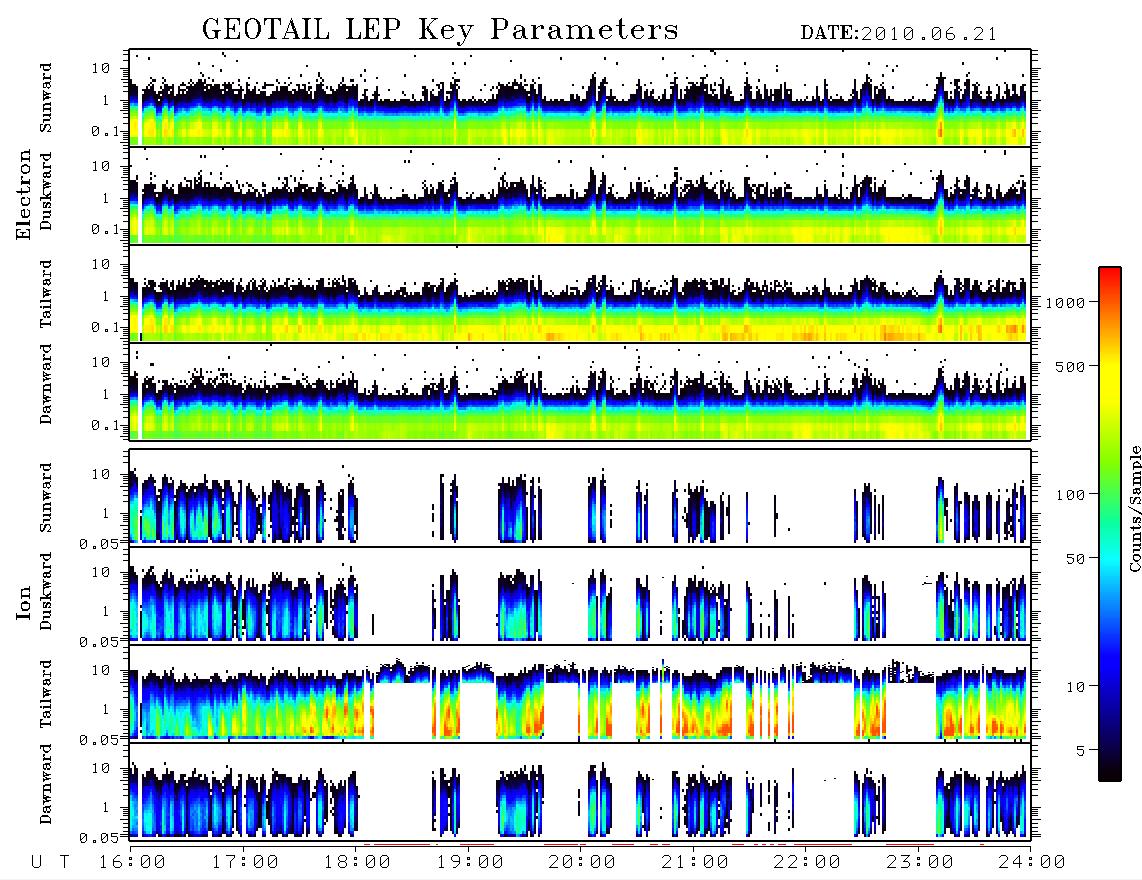Click the Ion "Tailward" panel label
The width and height of the screenshot is (1142, 880).
tap(46, 694)
